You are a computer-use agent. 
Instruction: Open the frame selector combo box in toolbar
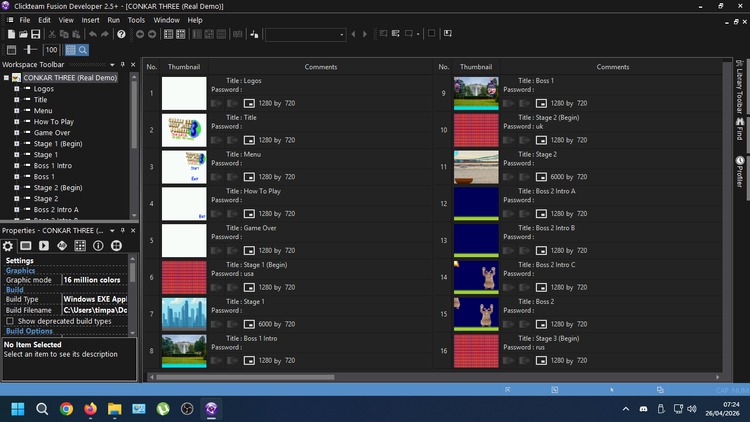[306, 34]
